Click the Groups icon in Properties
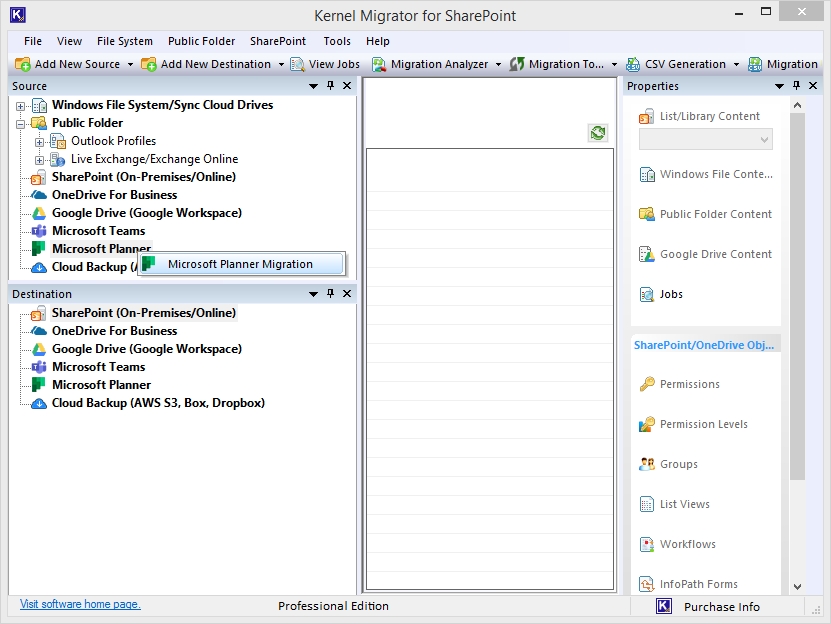Screen dimensions: 831x624 pos(647,464)
